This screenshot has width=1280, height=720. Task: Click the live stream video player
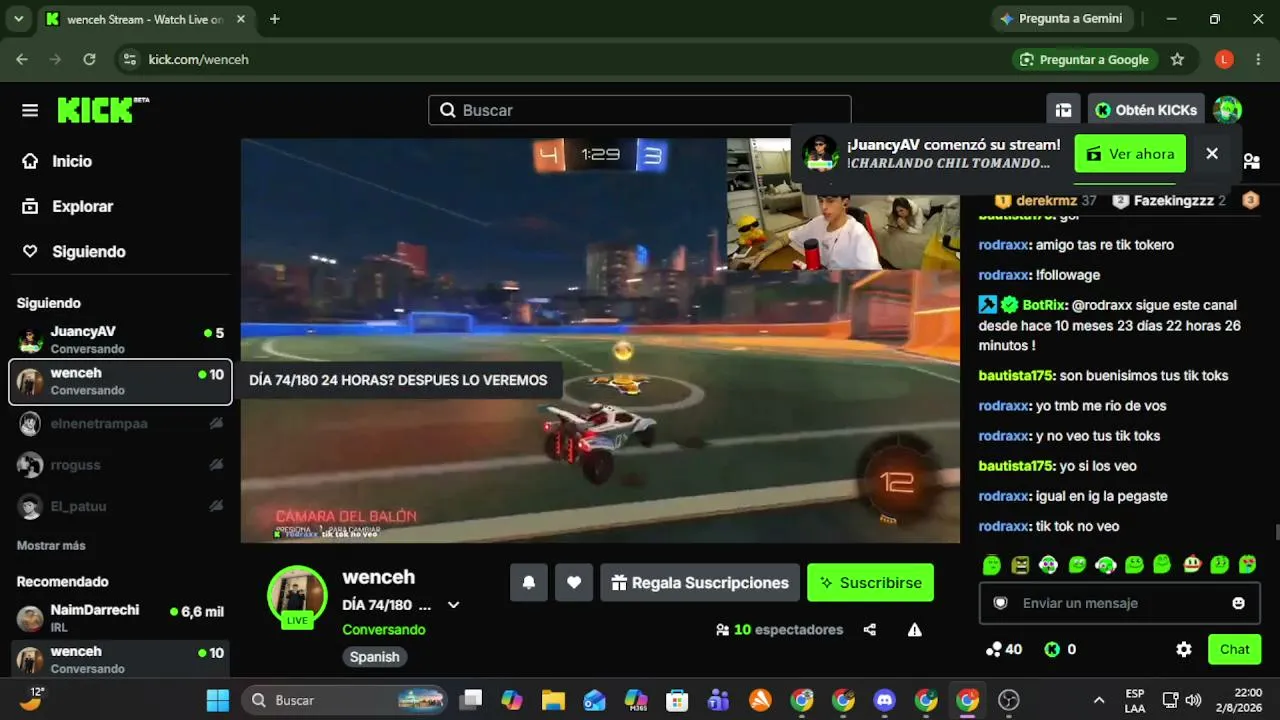tap(600, 340)
